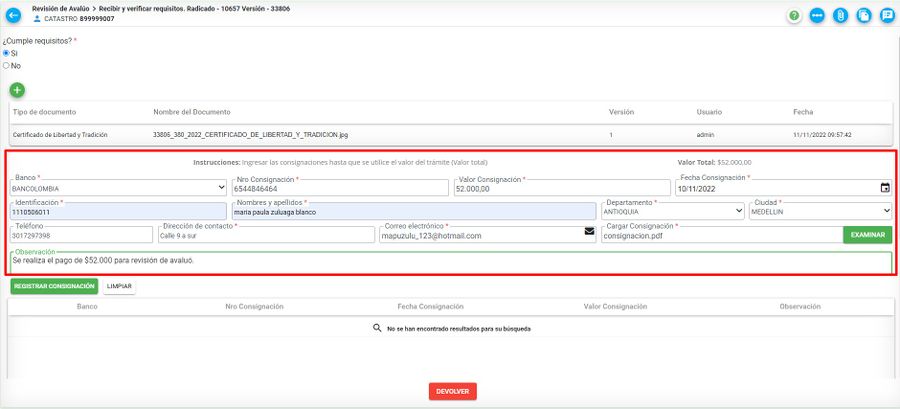Open the Ciudad dropdown showing MEDELLIN
The width and height of the screenshot is (900, 409).
tap(821, 211)
